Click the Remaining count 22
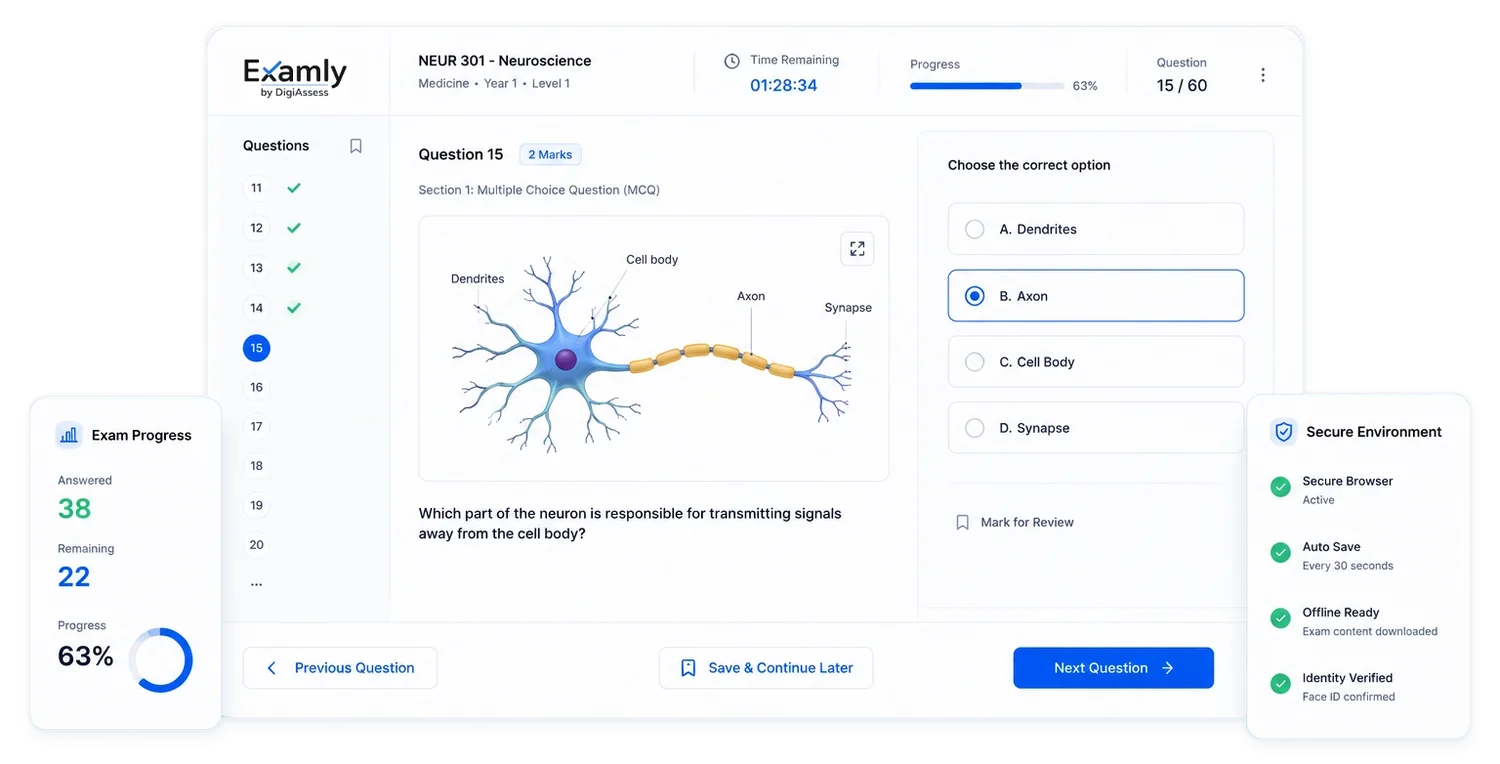 tap(74, 577)
